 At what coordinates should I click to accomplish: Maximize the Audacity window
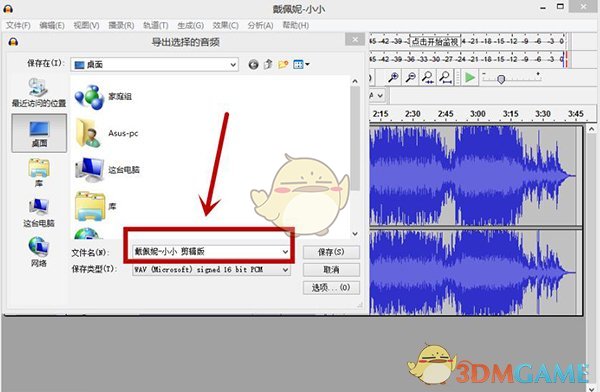click(560, 7)
